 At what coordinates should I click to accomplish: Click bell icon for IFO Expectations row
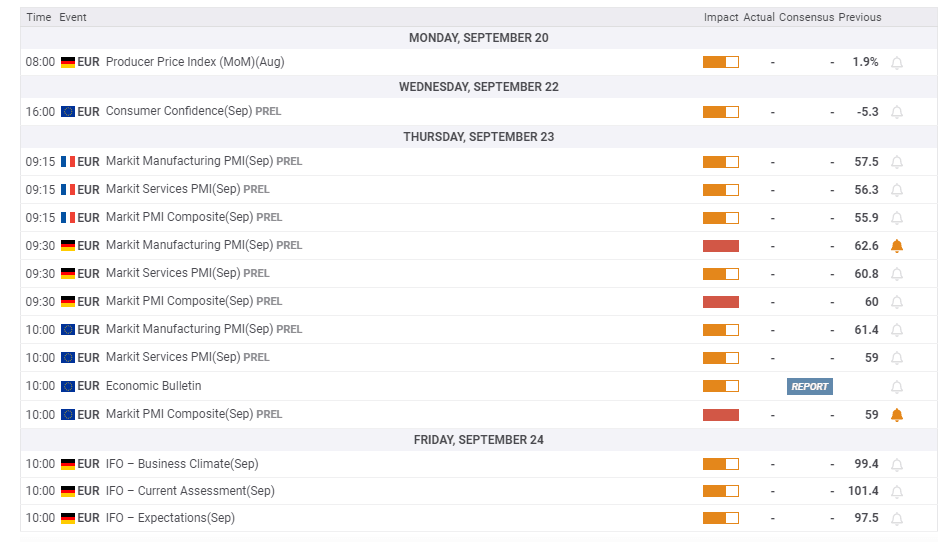pos(897,519)
